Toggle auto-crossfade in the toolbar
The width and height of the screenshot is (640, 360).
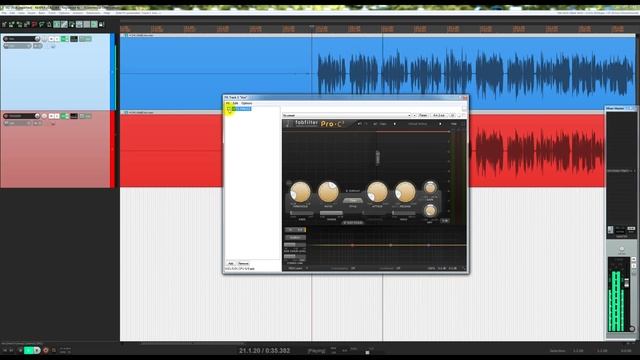[x=57, y=24]
